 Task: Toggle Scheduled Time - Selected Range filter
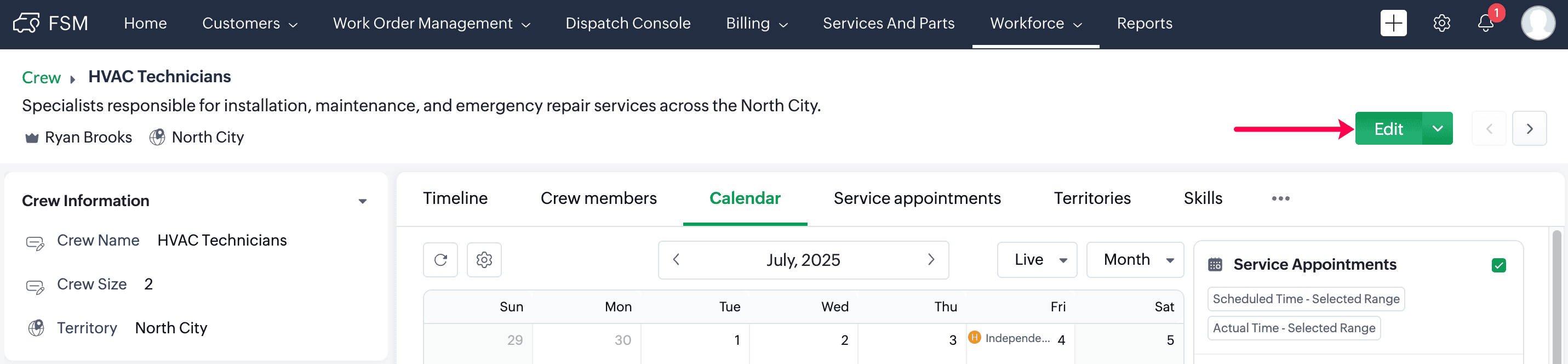[1306, 299]
